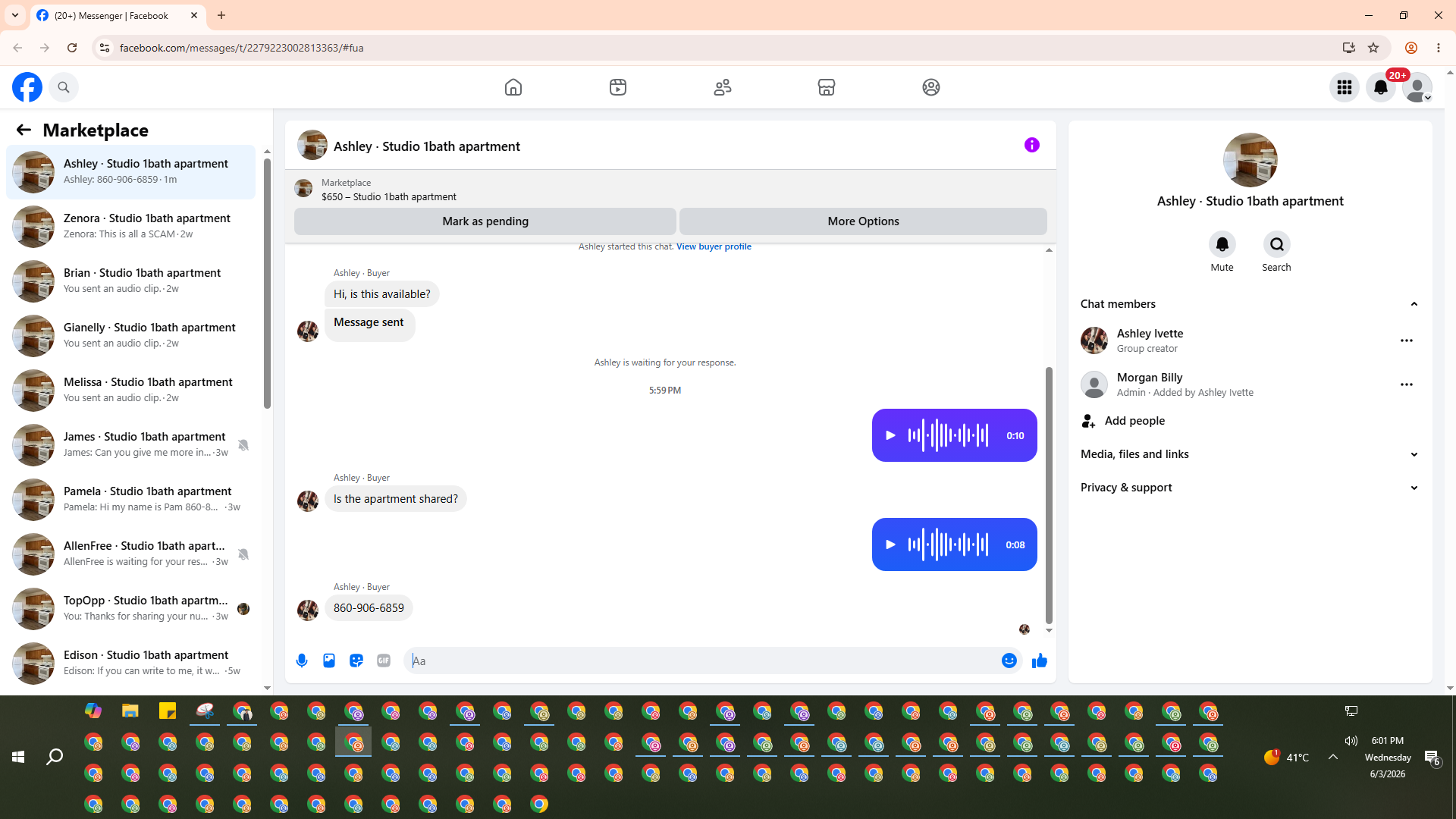The width and height of the screenshot is (1456, 819).
Task: Open Edison conversation in list
Action: coord(130,664)
